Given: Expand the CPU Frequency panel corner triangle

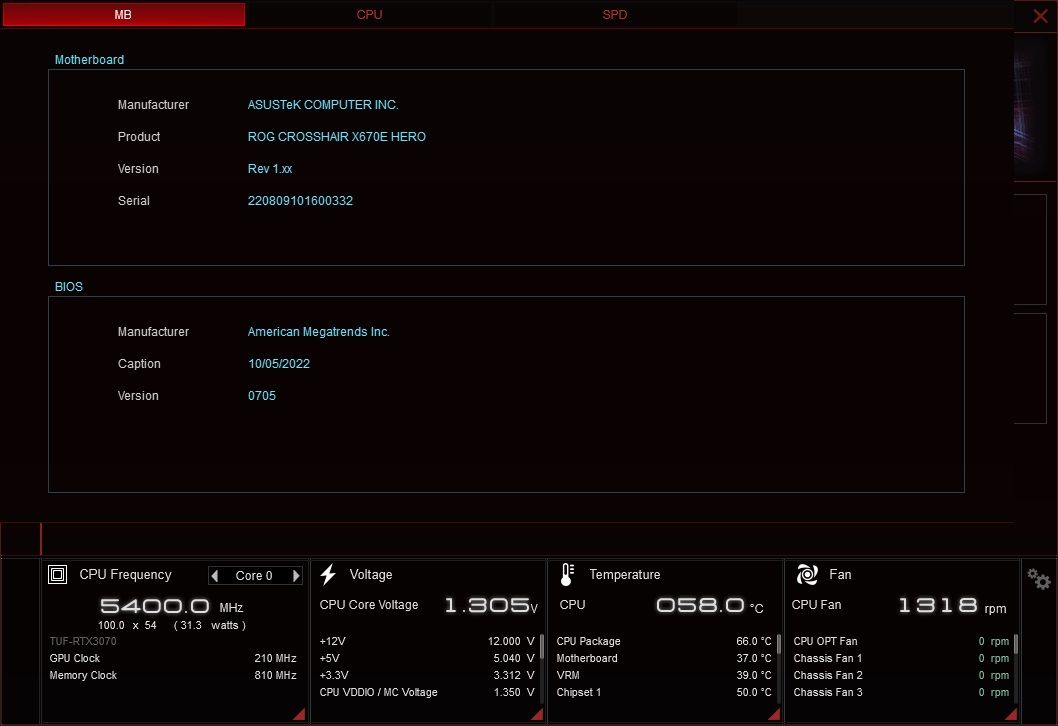Looking at the screenshot, I should tap(299, 714).
